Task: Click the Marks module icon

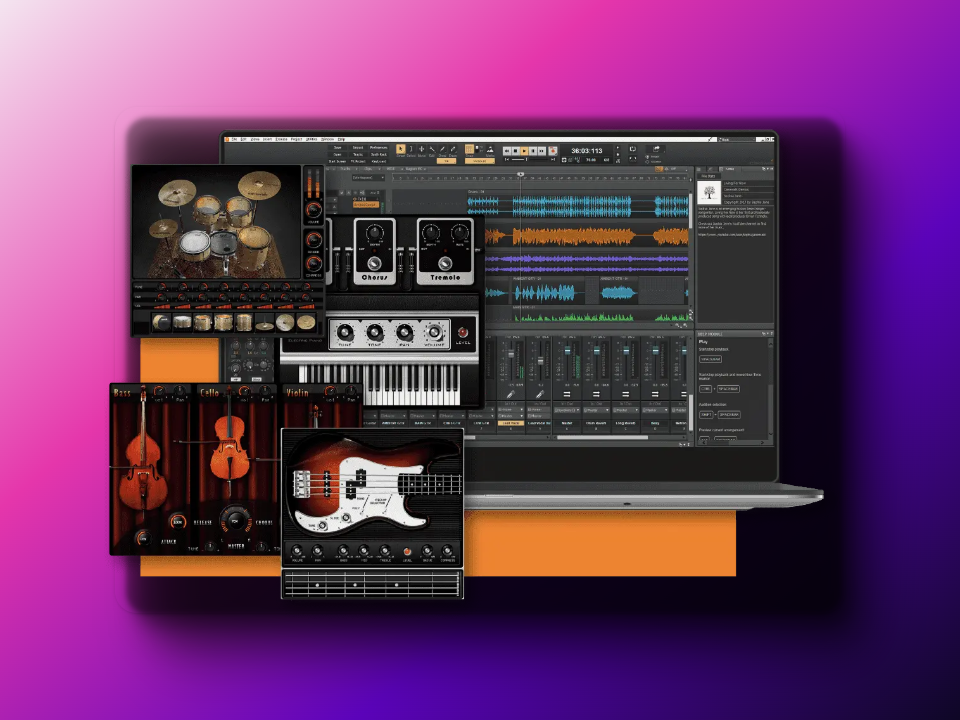Action: click(x=490, y=150)
